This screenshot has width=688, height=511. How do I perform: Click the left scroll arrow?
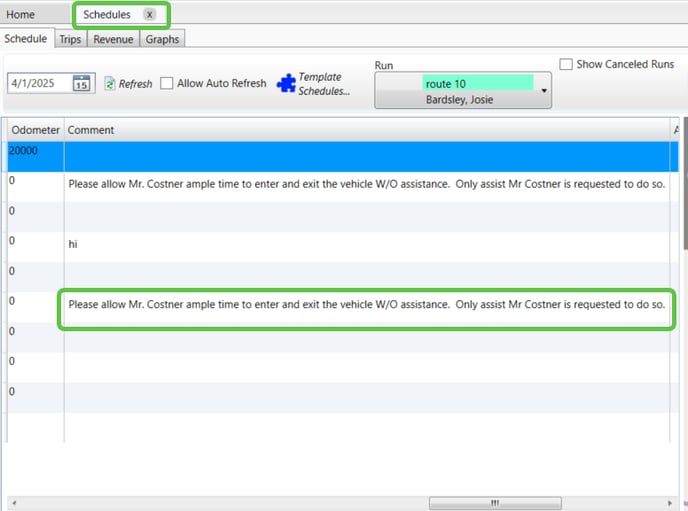(x=14, y=503)
